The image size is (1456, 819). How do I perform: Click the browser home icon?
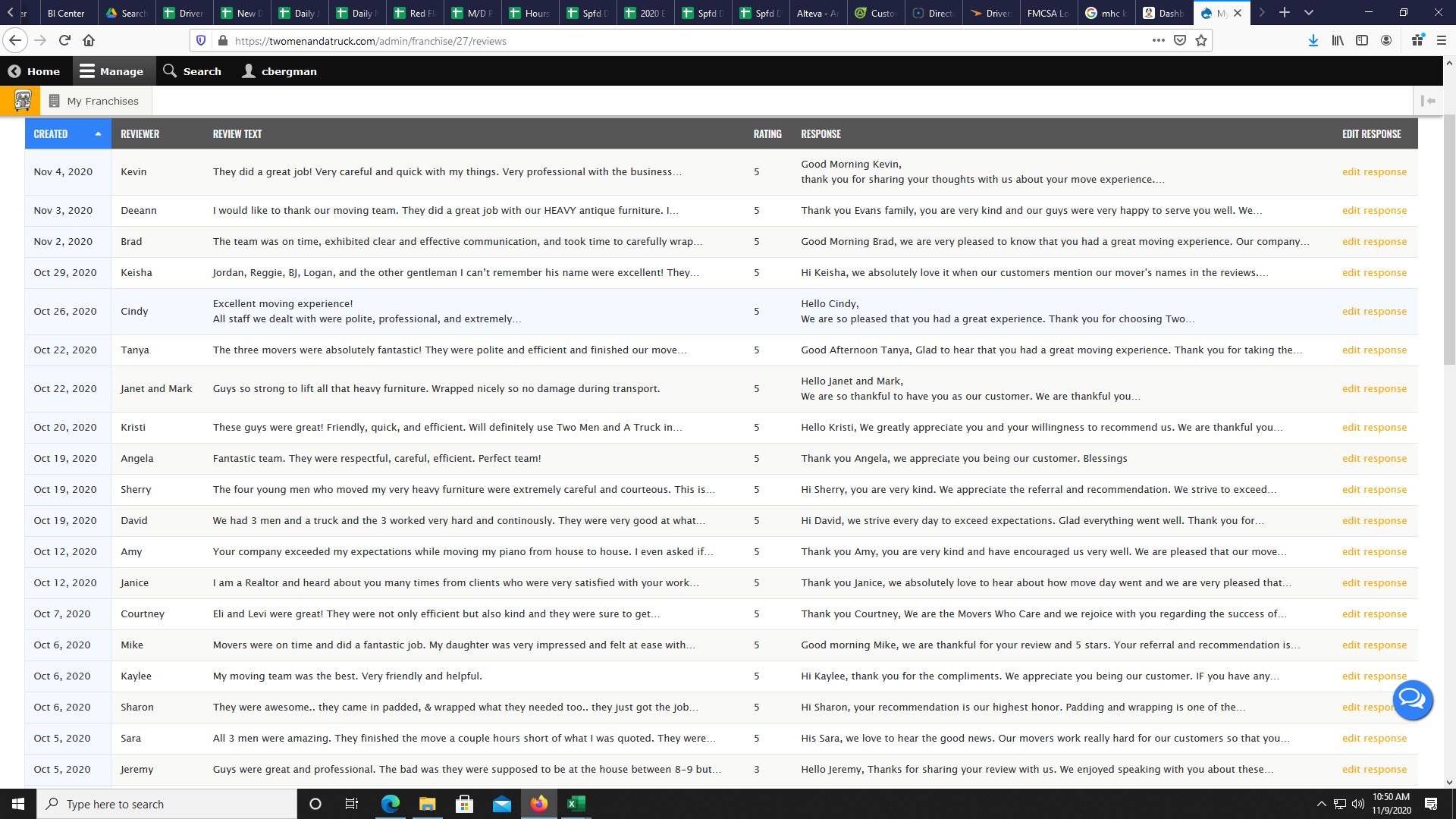(89, 40)
